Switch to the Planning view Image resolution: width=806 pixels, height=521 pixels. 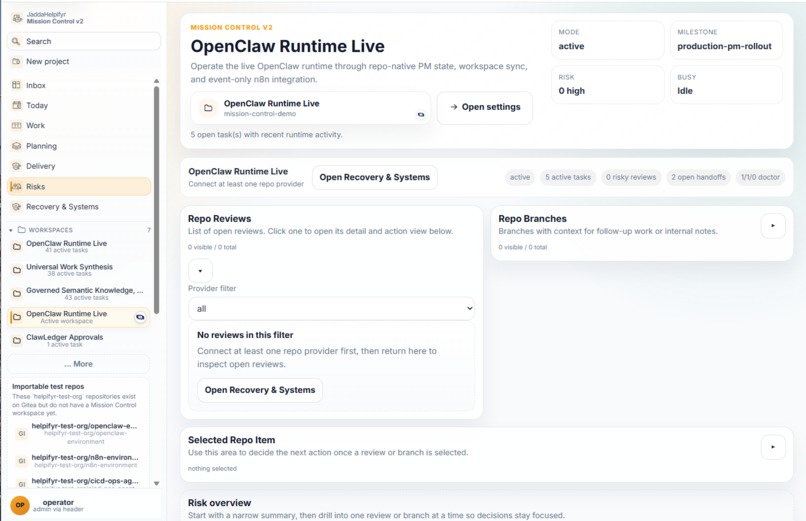(79, 145)
